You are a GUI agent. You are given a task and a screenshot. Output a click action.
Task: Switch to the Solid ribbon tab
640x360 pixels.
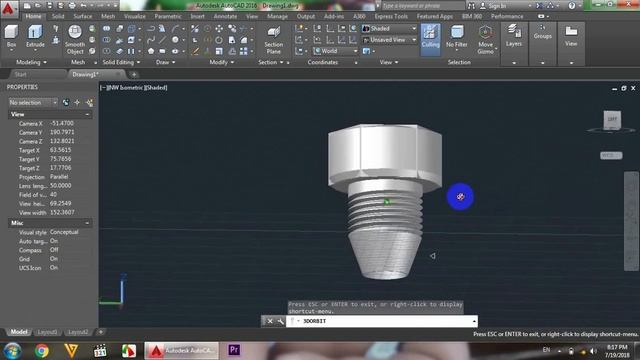[58, 16]
